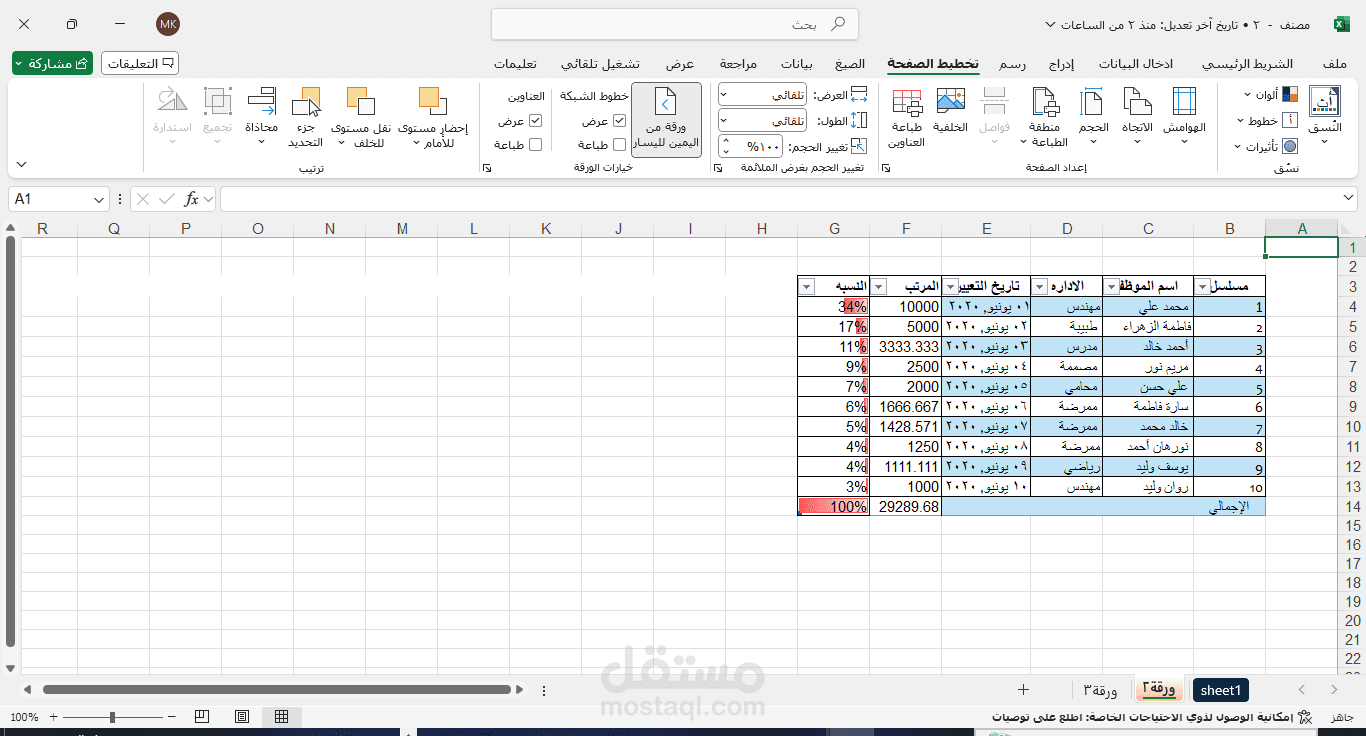Click the Insert Function fx icon
The image size is (1366, 736).
[x=191, y=199]
